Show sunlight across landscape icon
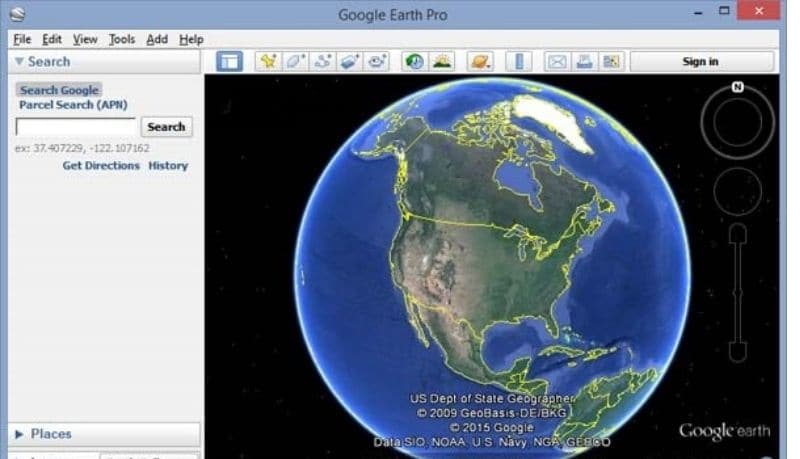Viewport: 800px width, 459px height. pos(442,62)
